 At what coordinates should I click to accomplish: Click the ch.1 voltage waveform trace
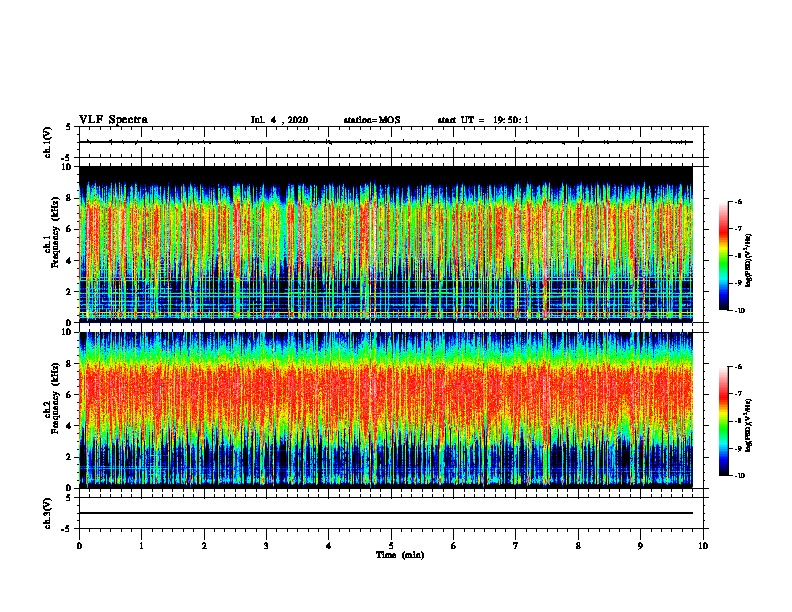tap(386, 142)
